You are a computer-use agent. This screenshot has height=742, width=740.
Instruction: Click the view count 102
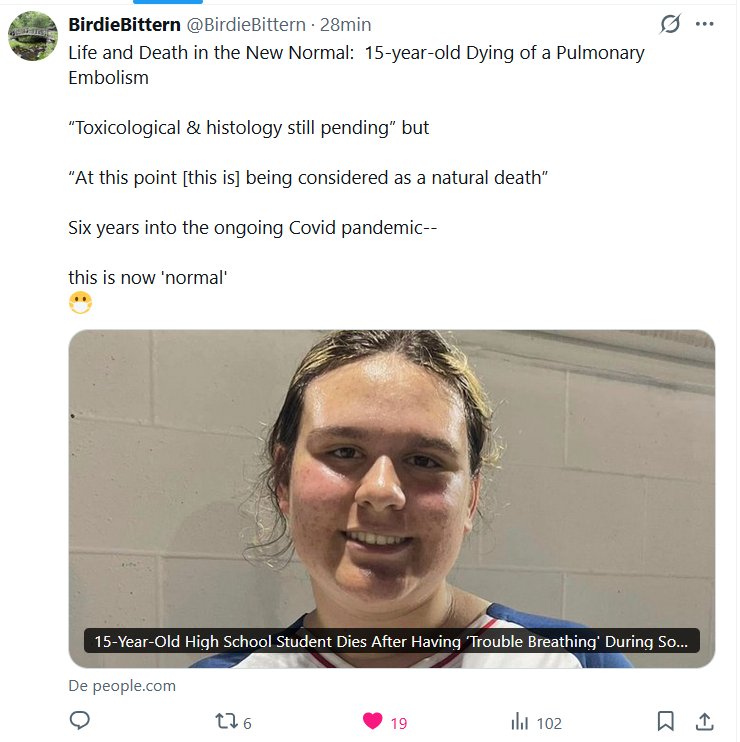pos(549,723)
